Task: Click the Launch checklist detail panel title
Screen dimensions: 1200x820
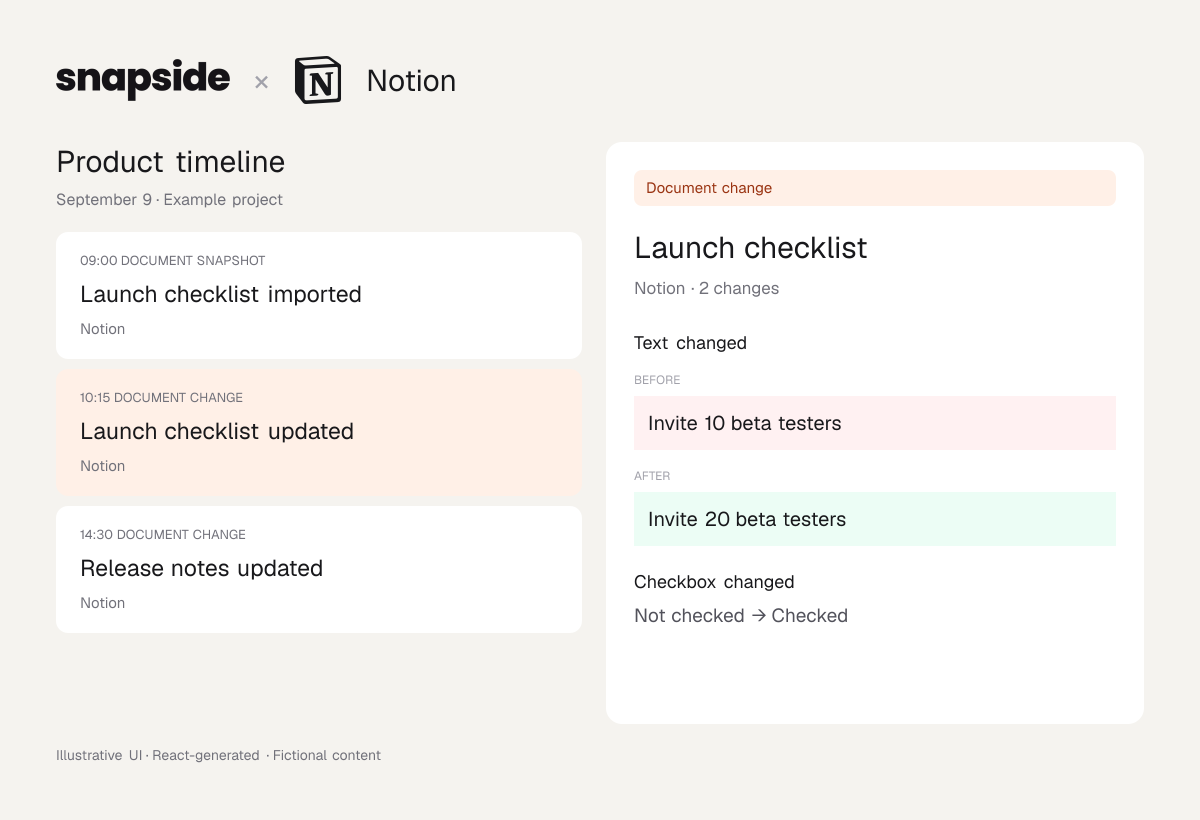Action: [751, 248]
